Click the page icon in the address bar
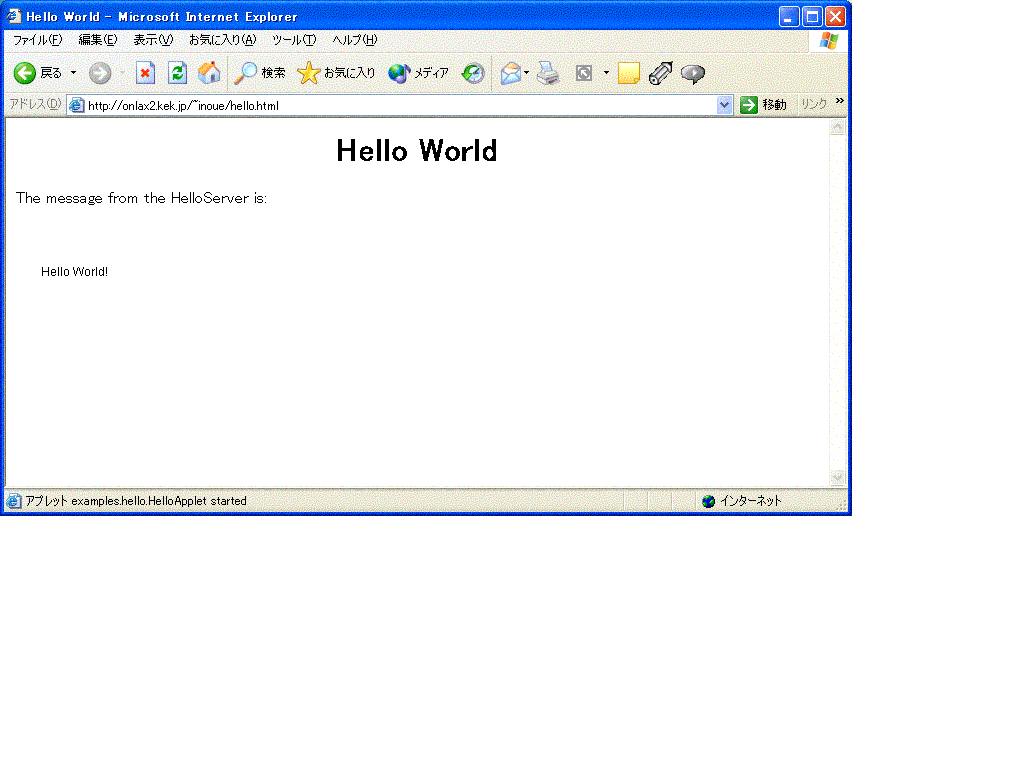This screenshot has height=768, width=1024. 76,105
